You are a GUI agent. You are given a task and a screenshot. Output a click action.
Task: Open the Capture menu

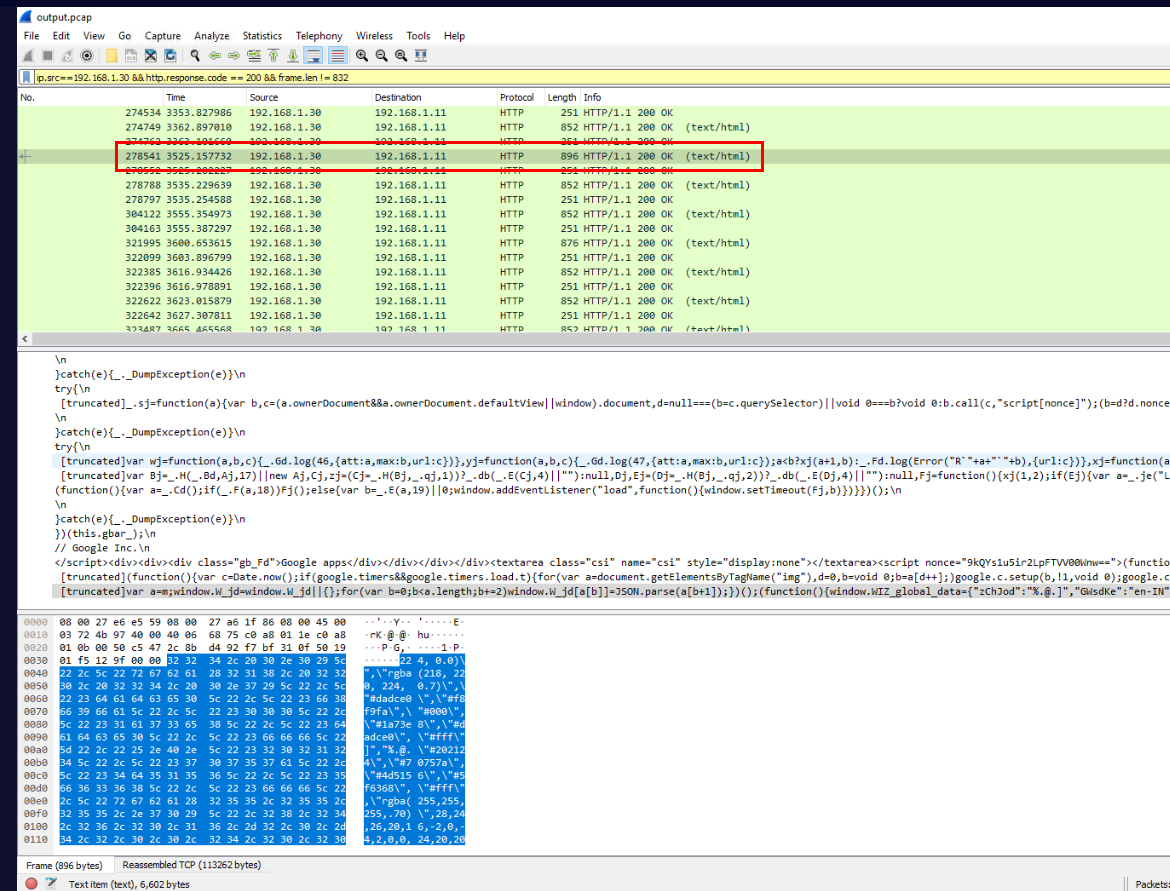pyautogui.click(x=163, y=36)
